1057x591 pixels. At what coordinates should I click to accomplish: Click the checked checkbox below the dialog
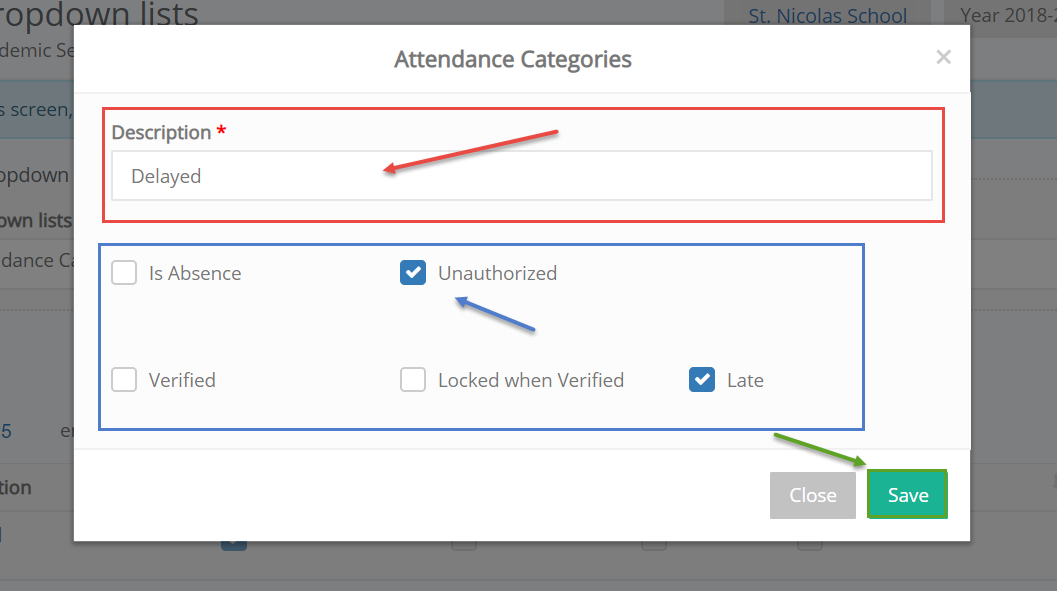[234, 545]
